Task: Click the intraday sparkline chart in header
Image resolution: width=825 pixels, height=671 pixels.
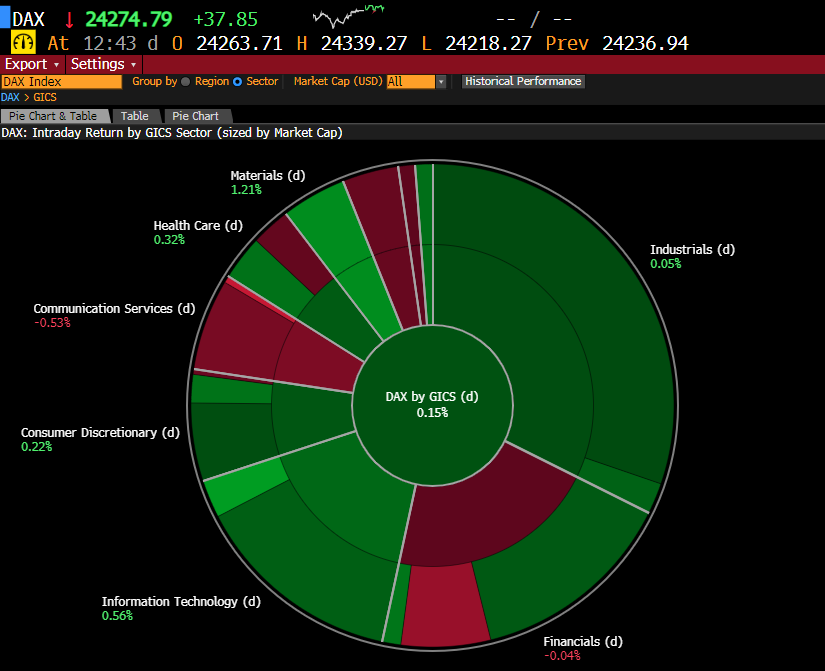Action: click(x=348, y=16)
